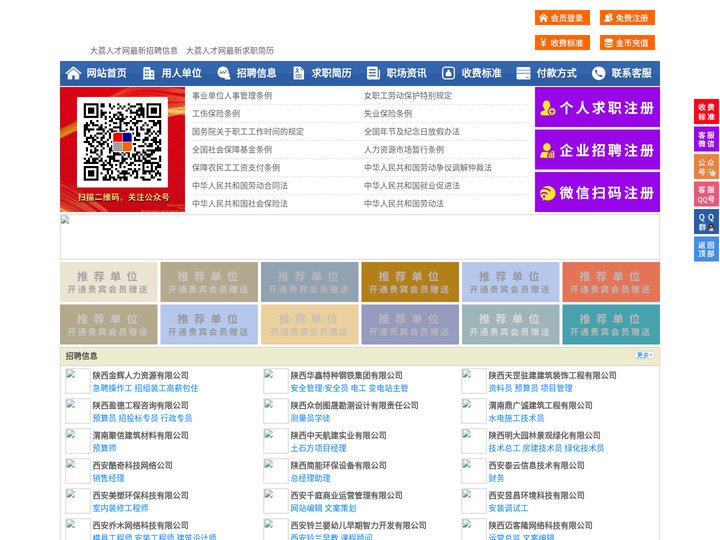Click the 金币充值 orange button
The height and width of the screenshot is (540, 720).
click(627, 43)
